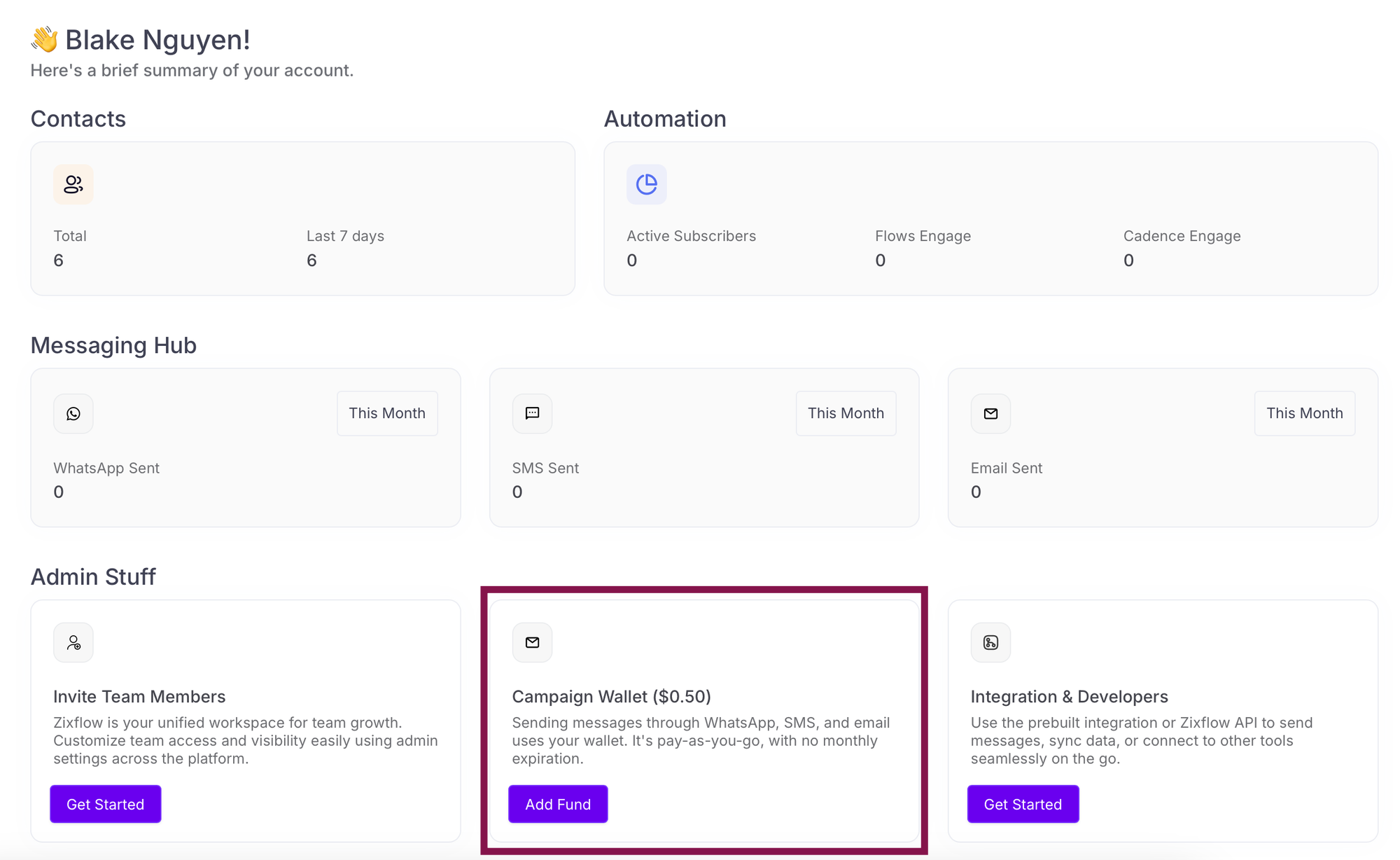Open WhatsApp card's This Month dropdown

[387, 413]
